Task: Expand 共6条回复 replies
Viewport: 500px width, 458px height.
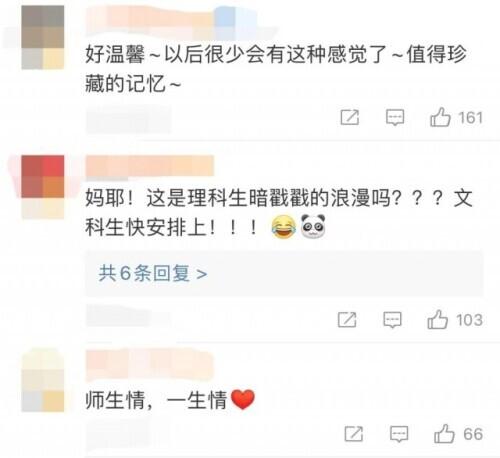Action: 153,273
